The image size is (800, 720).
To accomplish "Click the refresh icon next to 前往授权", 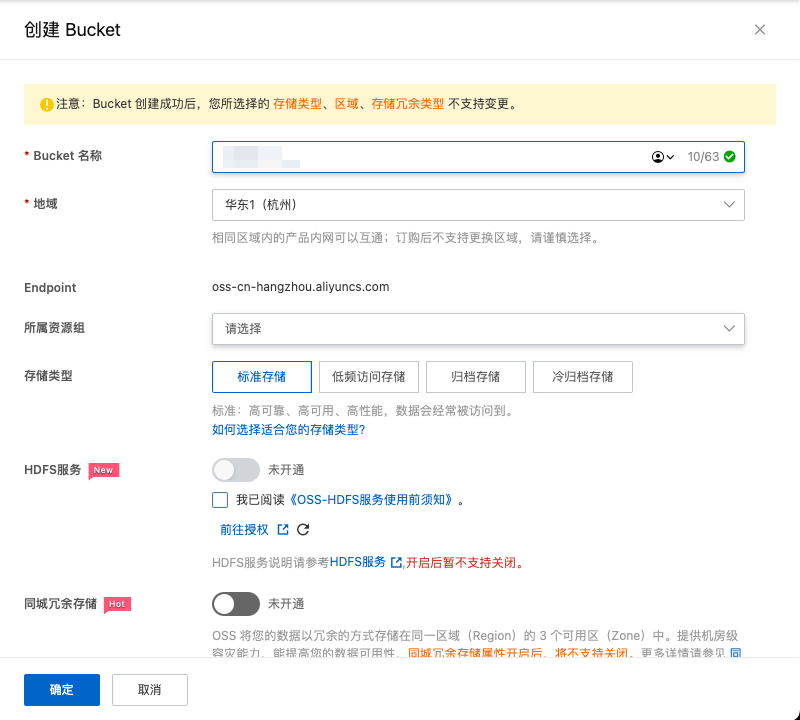I will 303,530.
